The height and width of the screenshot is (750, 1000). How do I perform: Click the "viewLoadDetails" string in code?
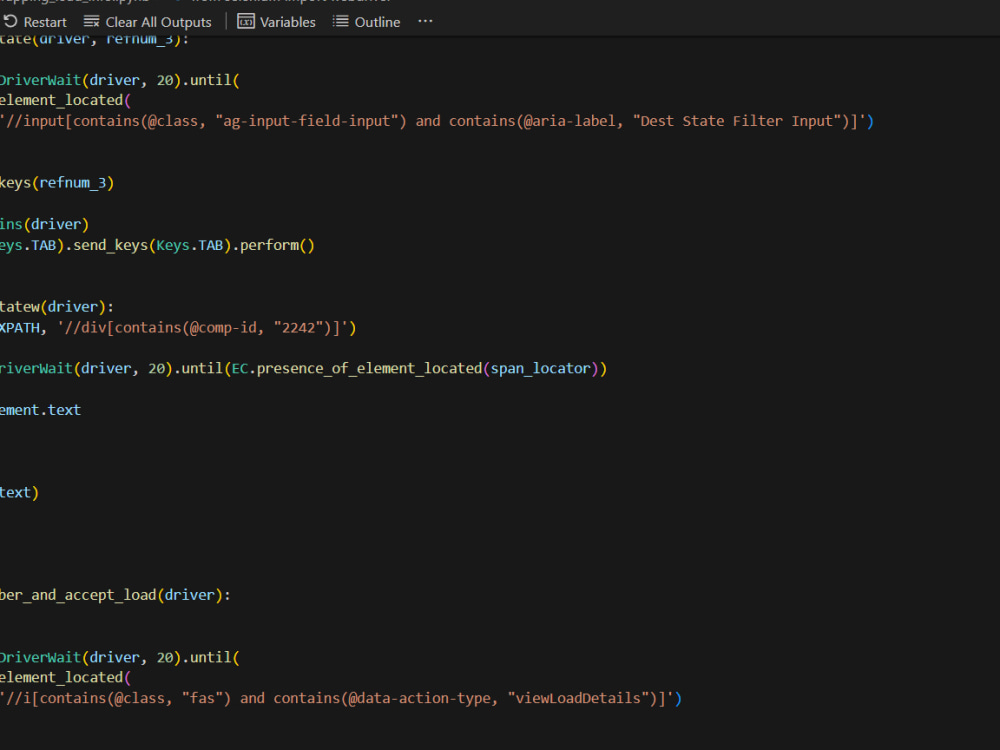[578, 698]
